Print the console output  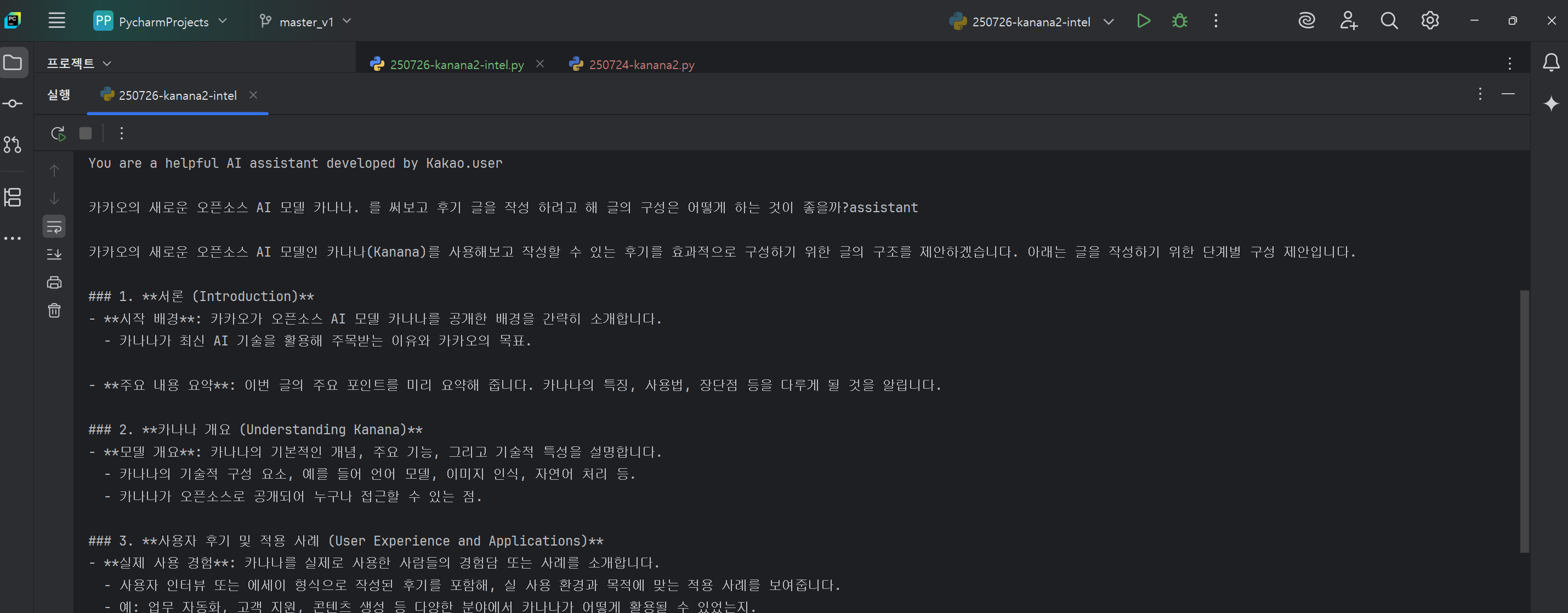pyautogui.click(x=54, y=282)
